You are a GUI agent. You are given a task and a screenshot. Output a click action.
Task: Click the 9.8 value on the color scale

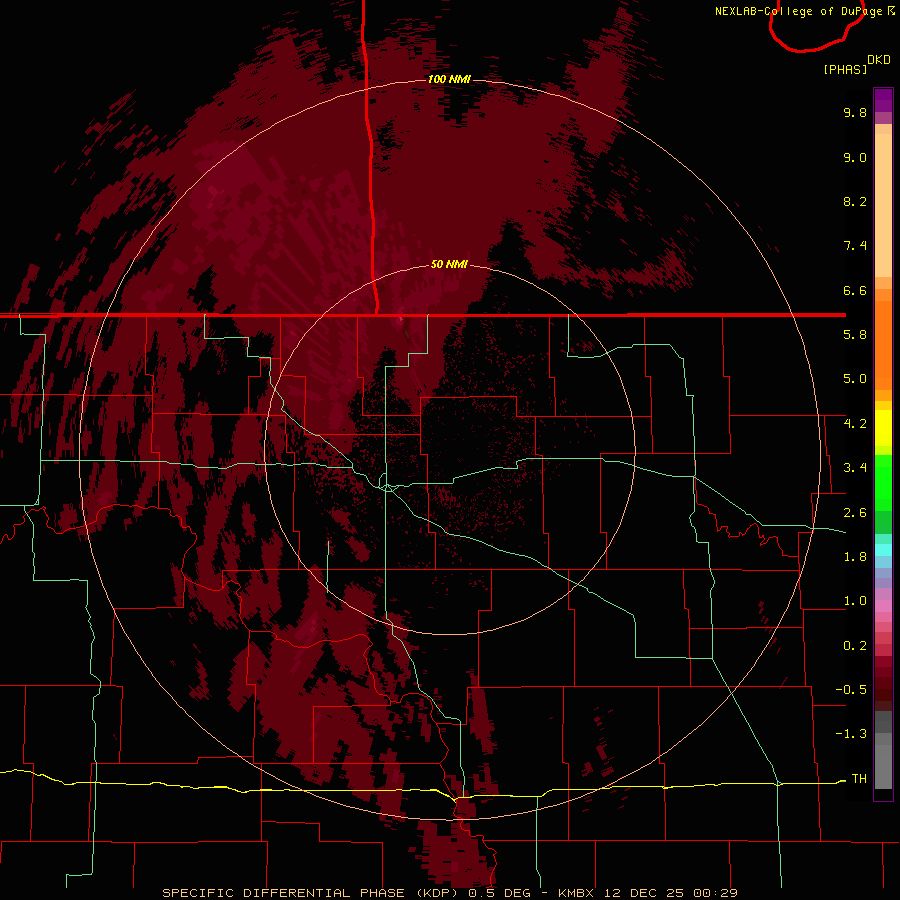pos(855,112)
